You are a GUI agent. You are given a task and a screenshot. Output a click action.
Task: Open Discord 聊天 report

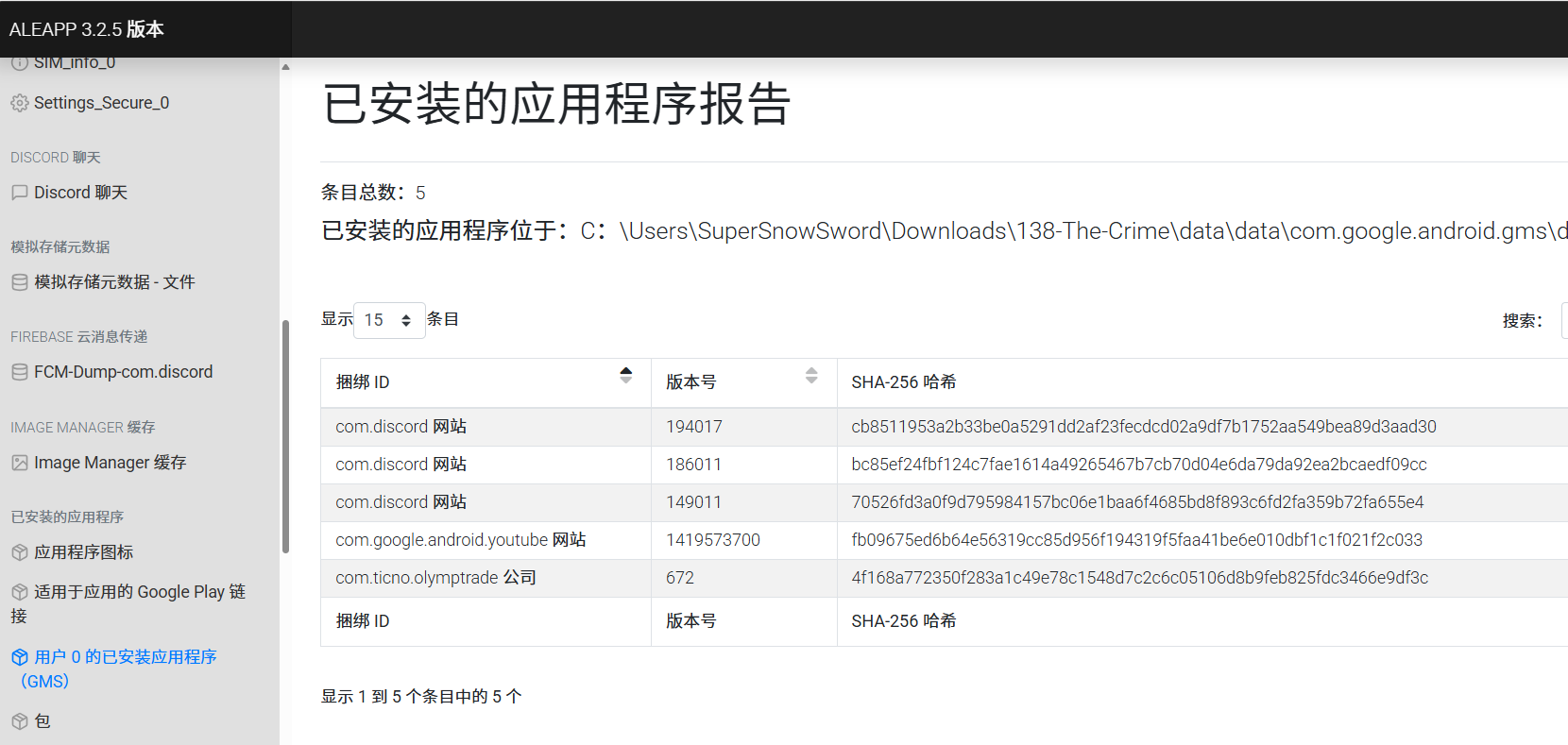pos(80,193)
